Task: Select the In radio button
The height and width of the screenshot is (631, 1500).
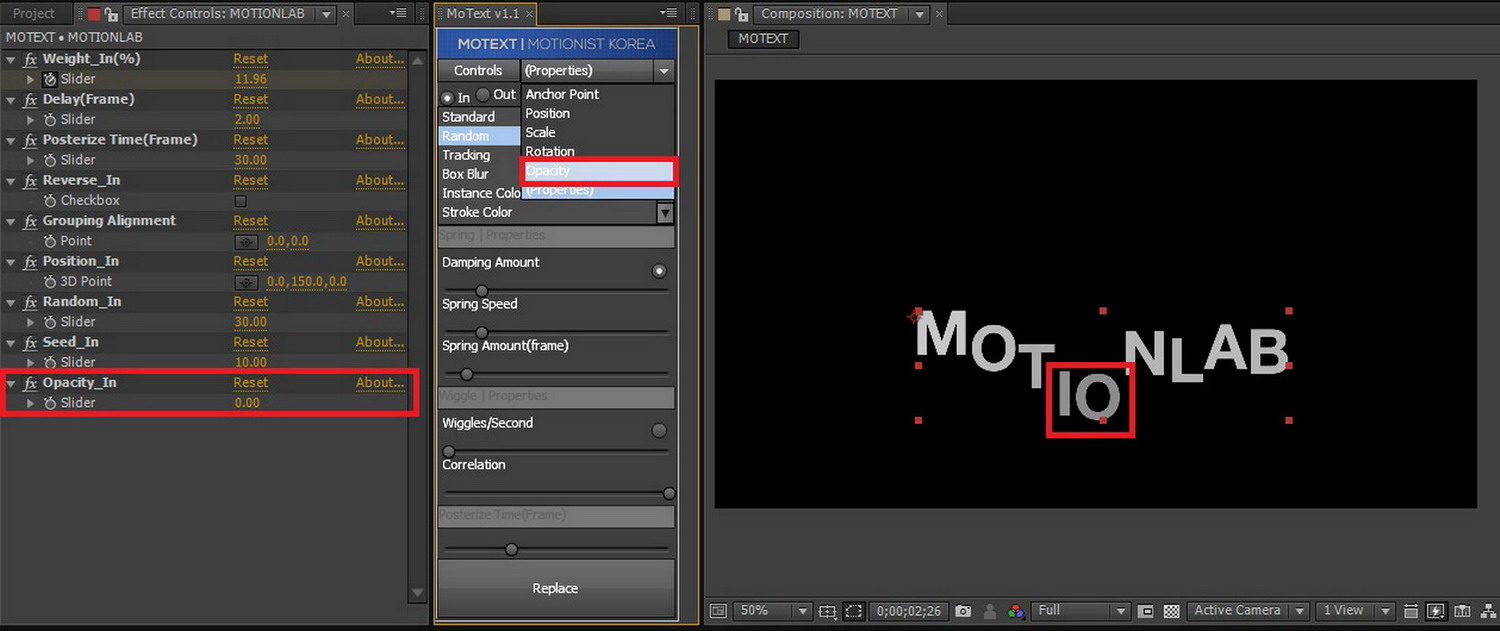Action: 447,98
